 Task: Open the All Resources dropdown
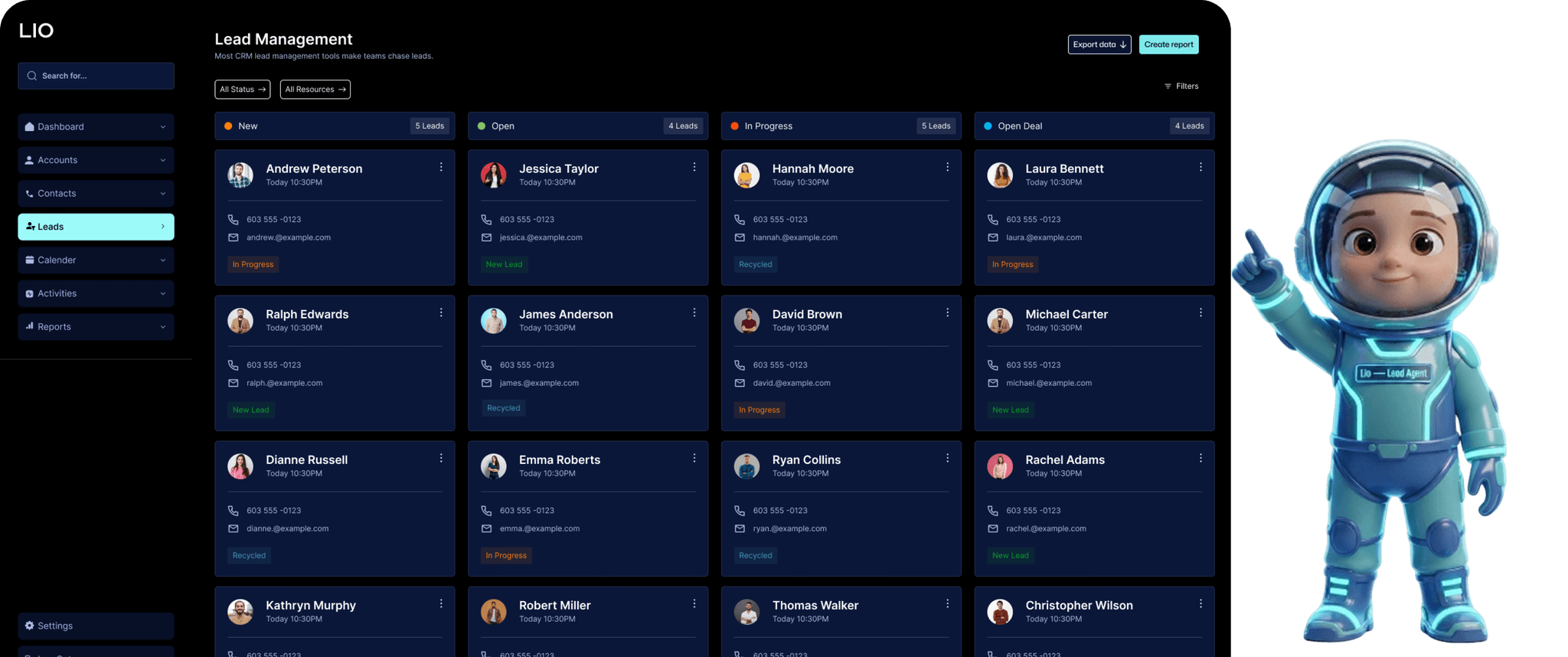tap(315, 90)
